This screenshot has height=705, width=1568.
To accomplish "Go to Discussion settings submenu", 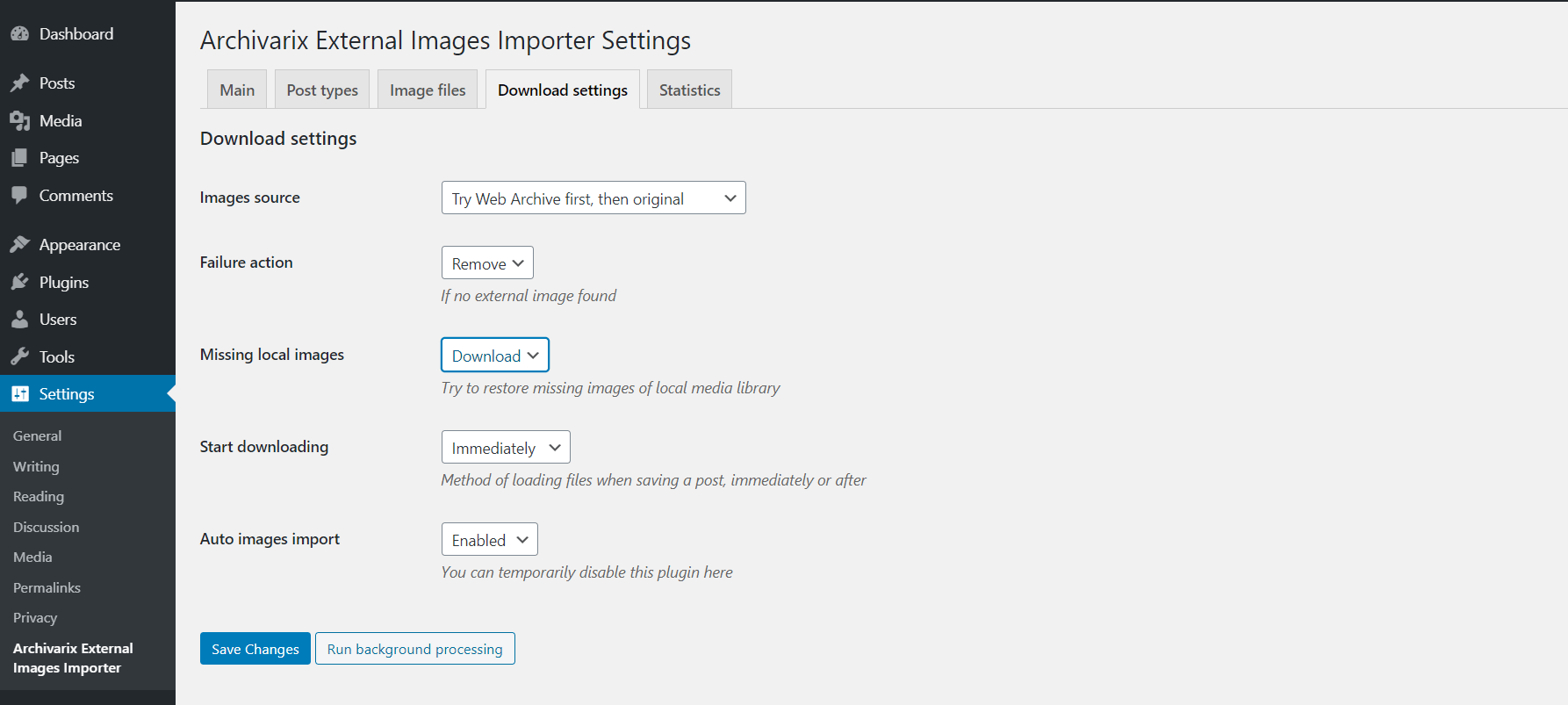I will click(x=47, y=528).
